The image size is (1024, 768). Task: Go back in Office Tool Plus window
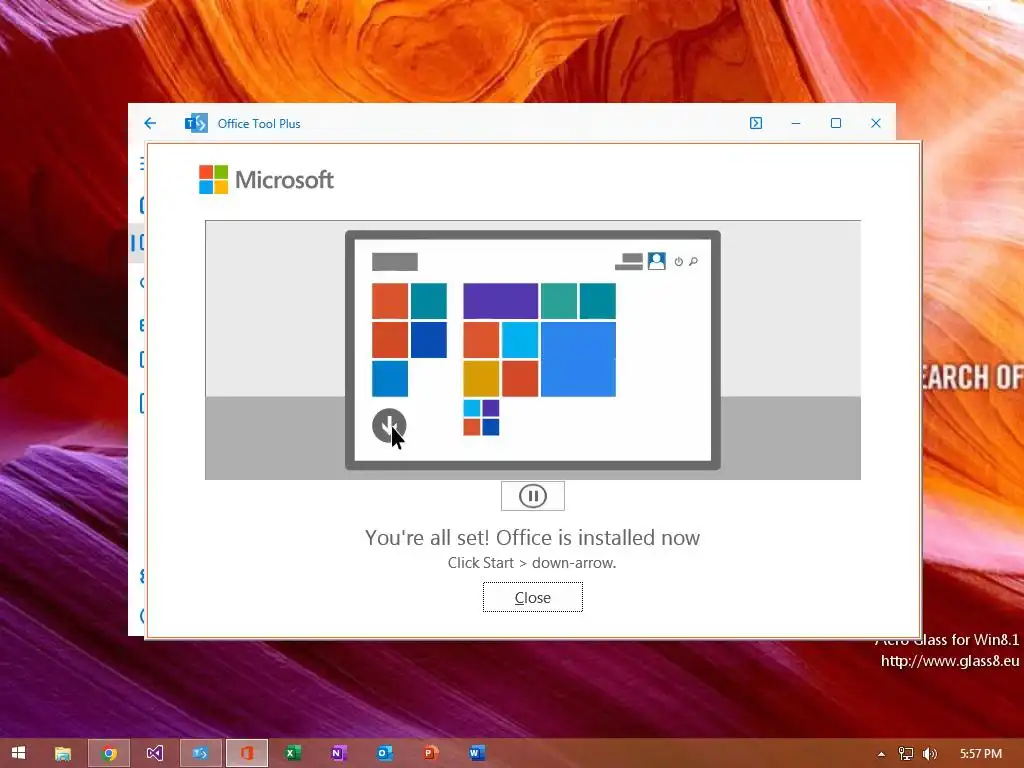tap(150, 123)
